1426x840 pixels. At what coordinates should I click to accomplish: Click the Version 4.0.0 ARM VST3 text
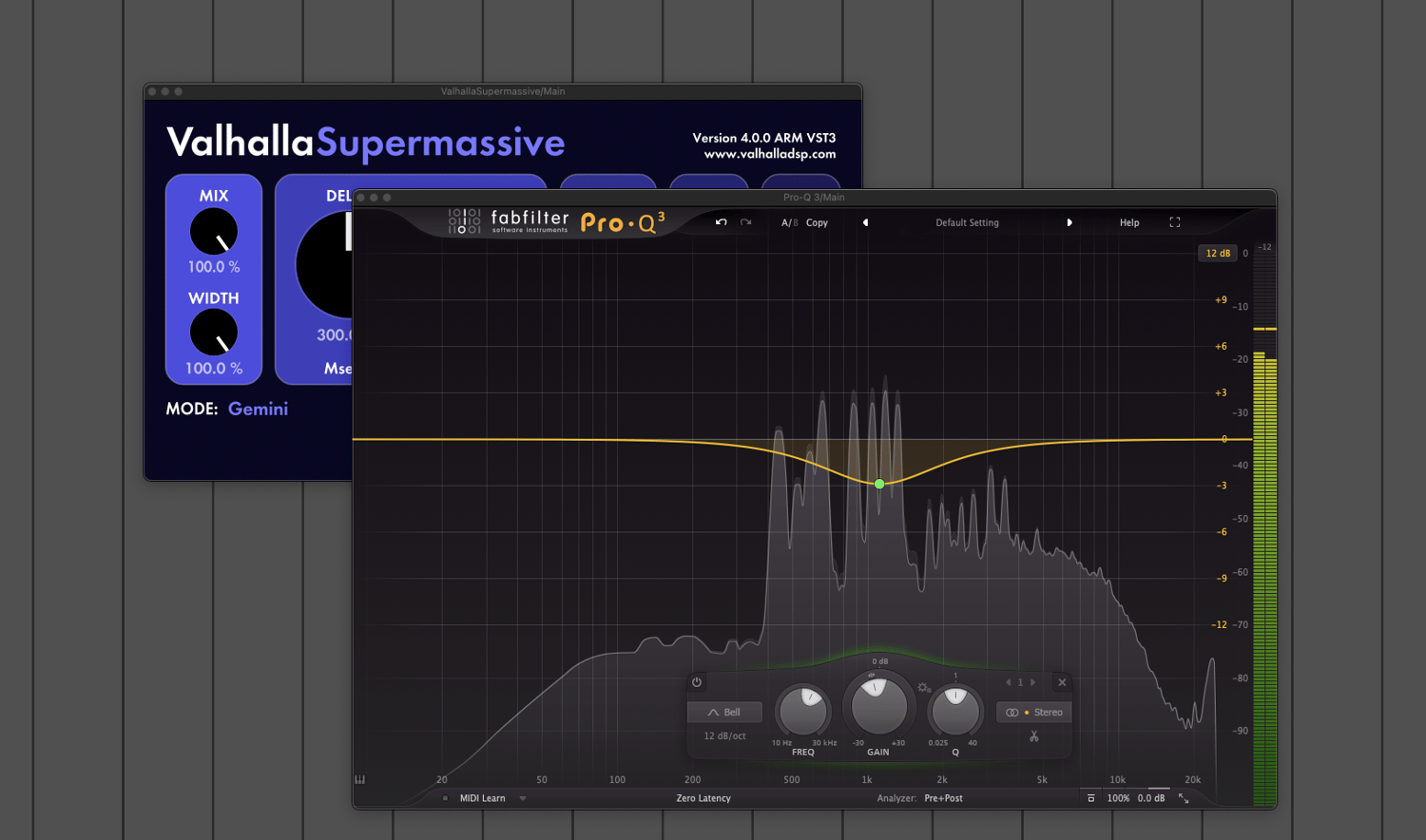[764, 138]
